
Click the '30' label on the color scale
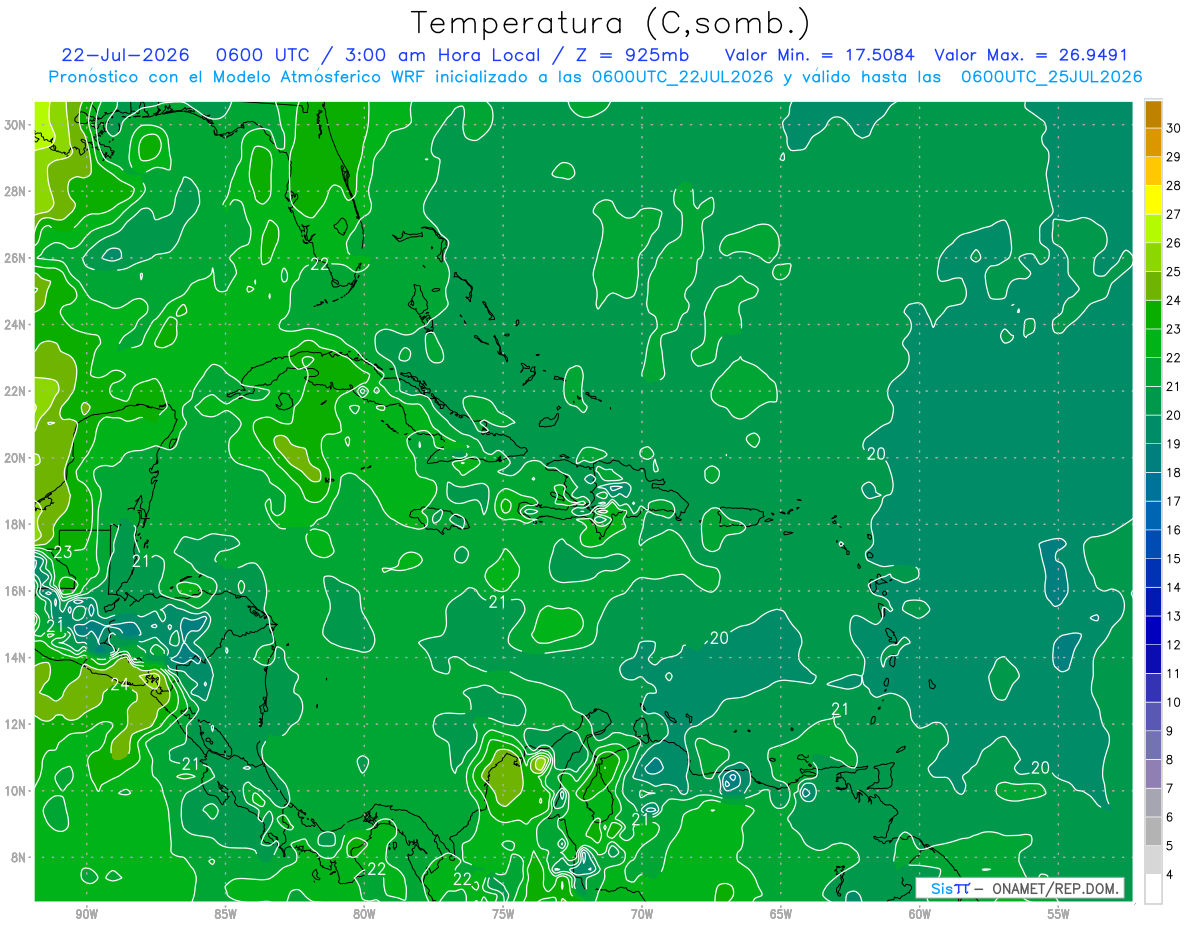(1173, 128)
